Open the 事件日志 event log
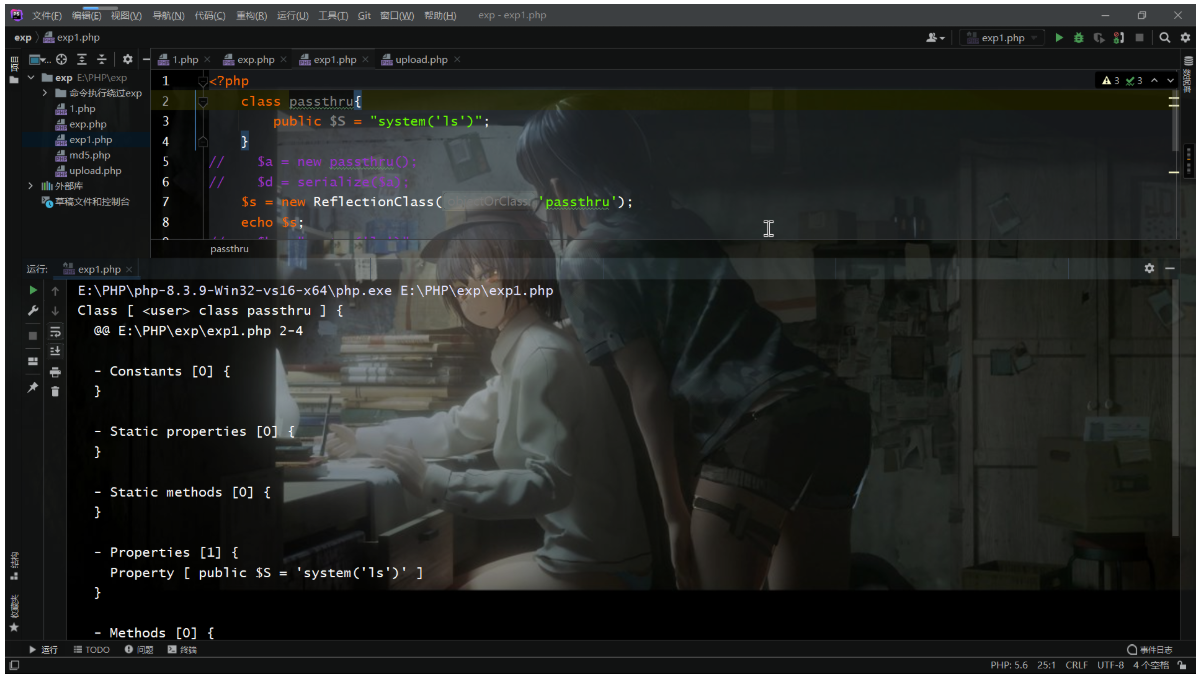Viewport: 1196px width, 679px height. point(1149,650)
